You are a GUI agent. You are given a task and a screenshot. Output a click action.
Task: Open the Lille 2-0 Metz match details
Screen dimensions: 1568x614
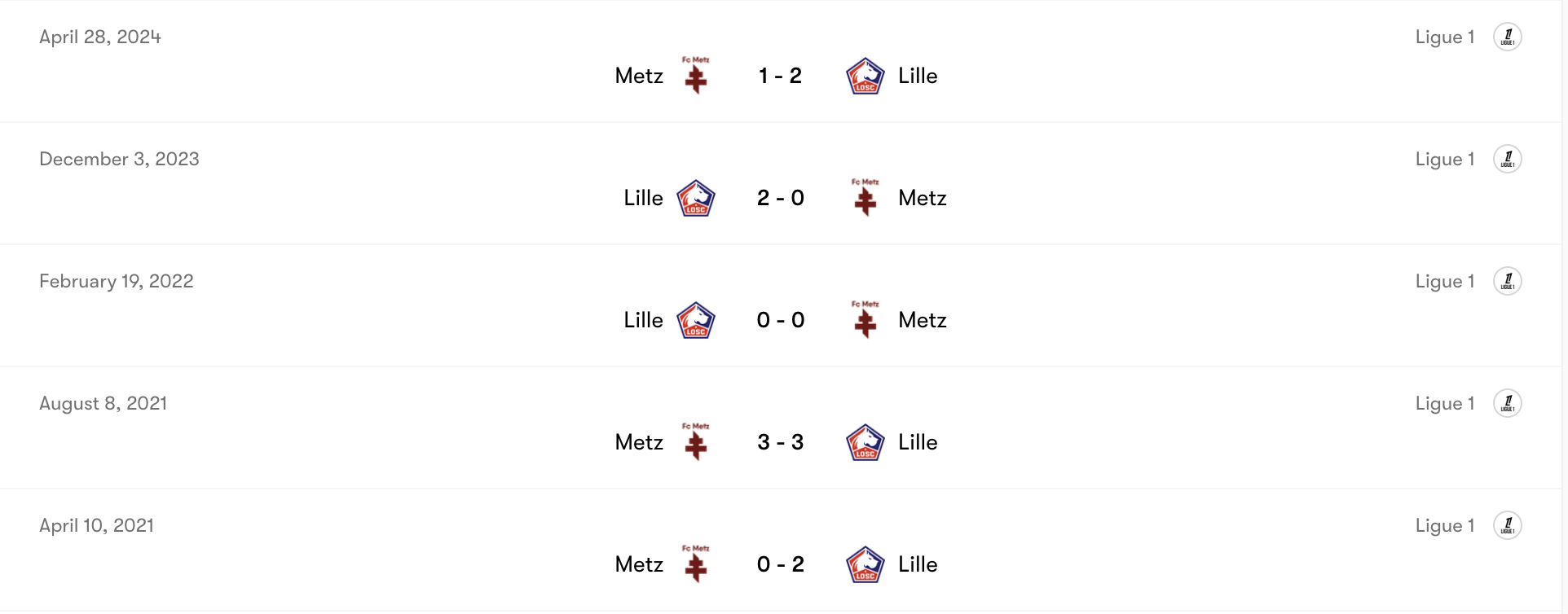tap(780, 198)
